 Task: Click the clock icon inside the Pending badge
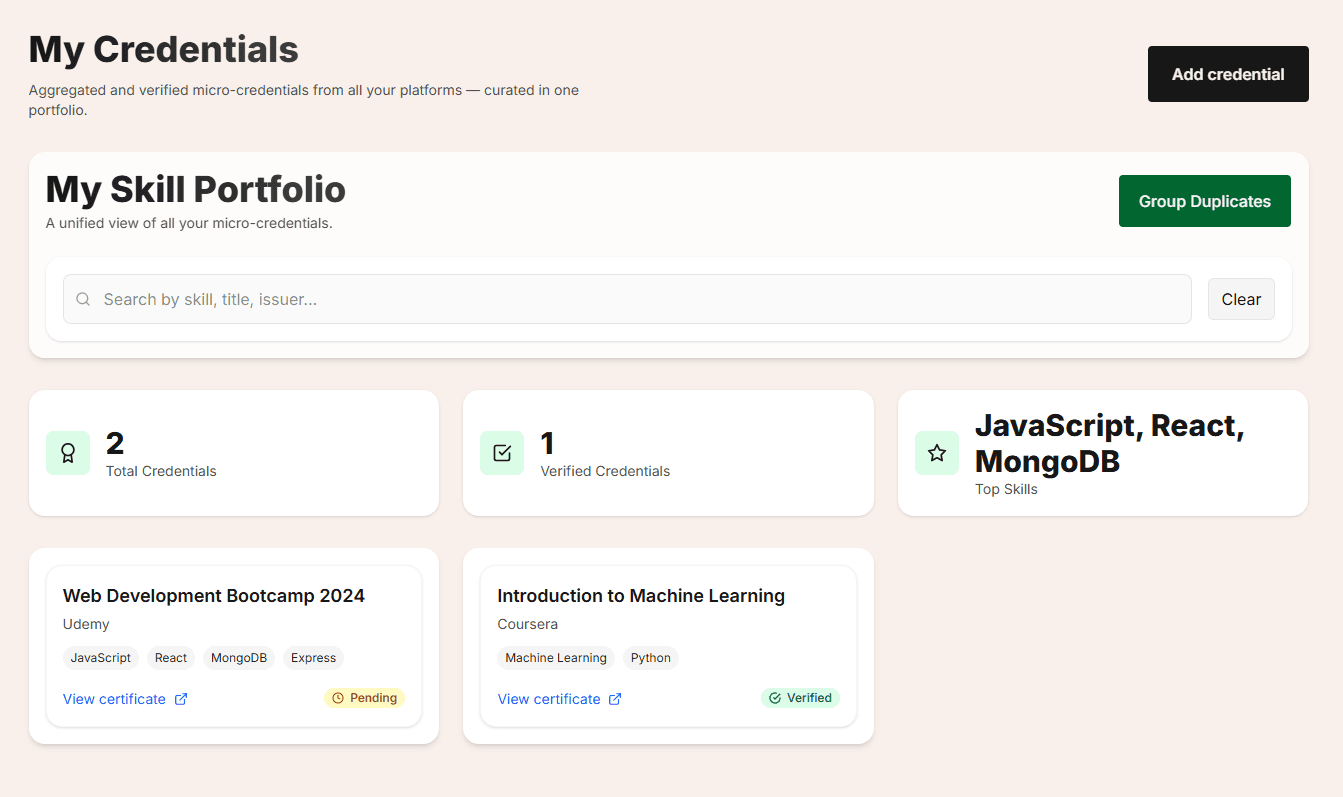tap(339, 698)
